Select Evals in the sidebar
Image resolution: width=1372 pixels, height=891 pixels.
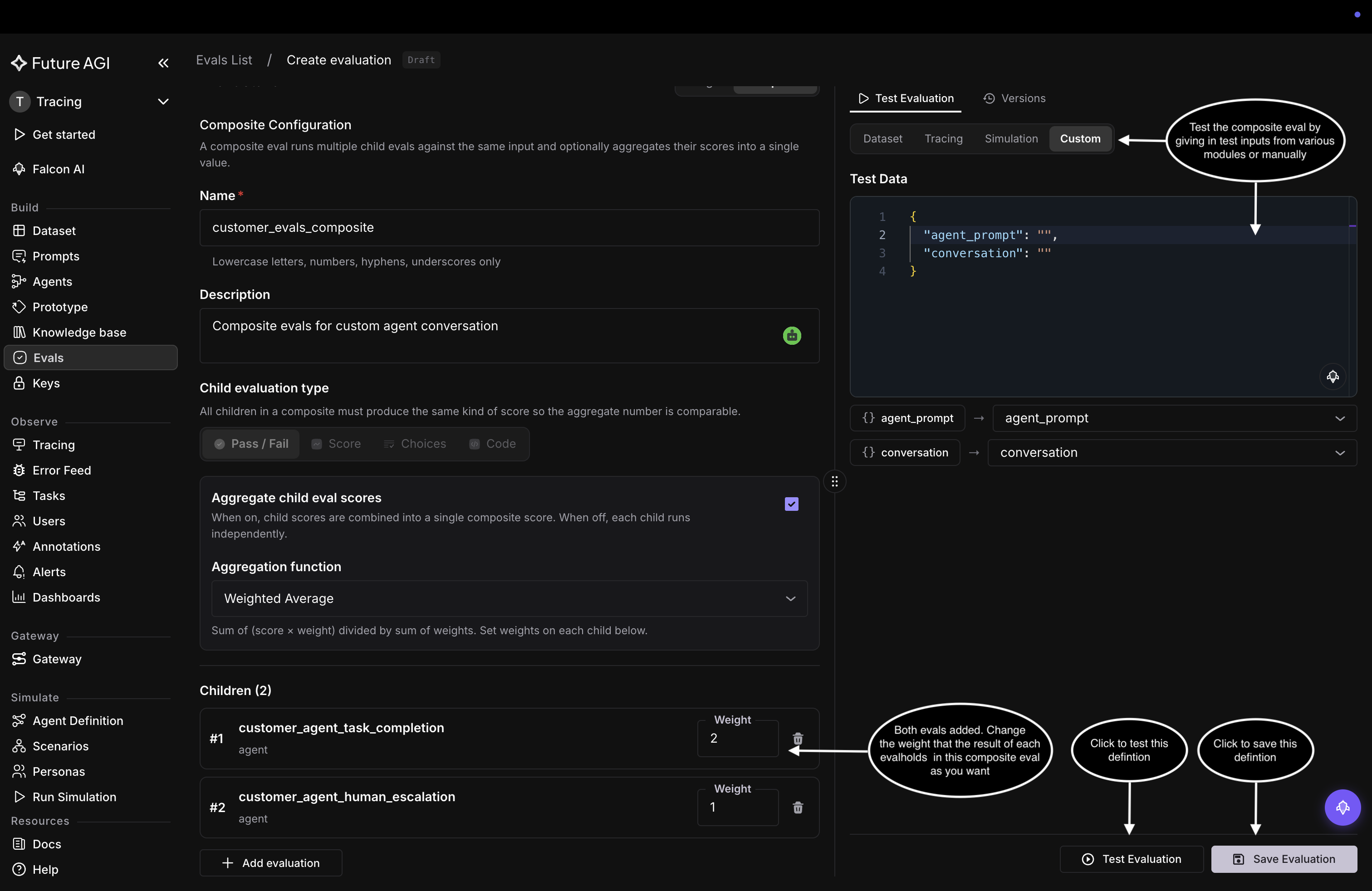pos(90,357)
